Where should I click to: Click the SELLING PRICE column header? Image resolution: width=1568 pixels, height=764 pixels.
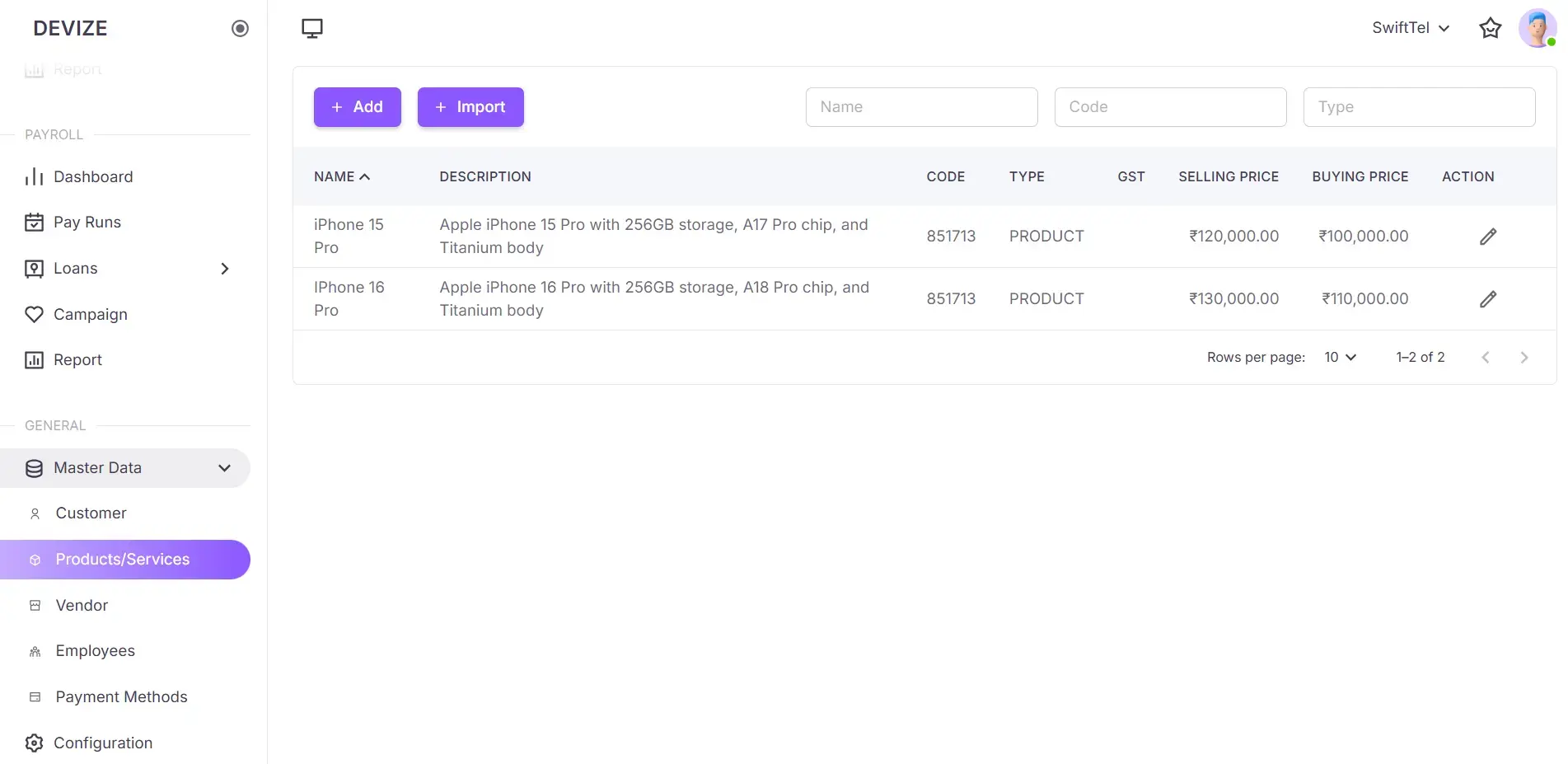point(1229,176)
